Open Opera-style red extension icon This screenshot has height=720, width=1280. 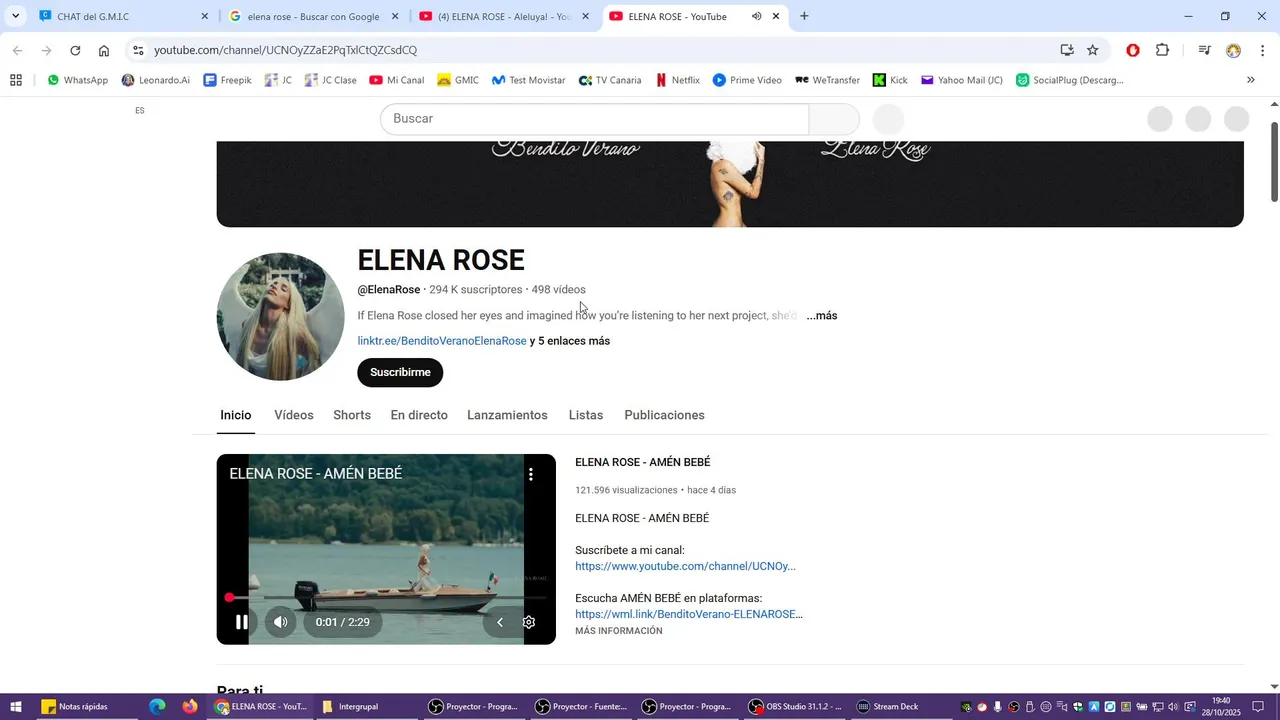click(1133, 50)
